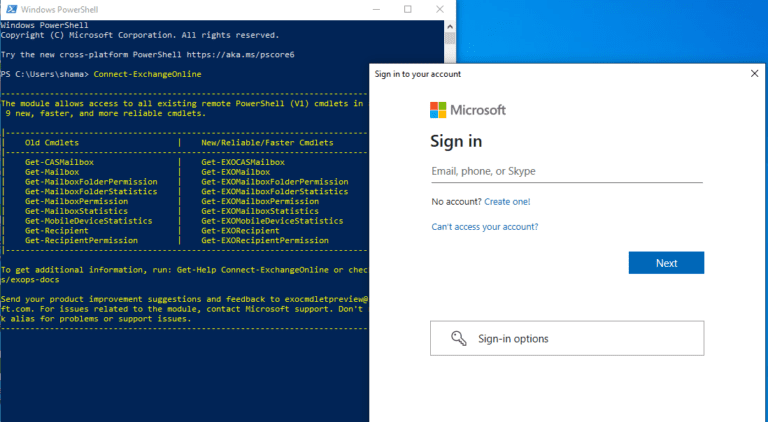Click the Sign in to your account title

tap(418, 74)
